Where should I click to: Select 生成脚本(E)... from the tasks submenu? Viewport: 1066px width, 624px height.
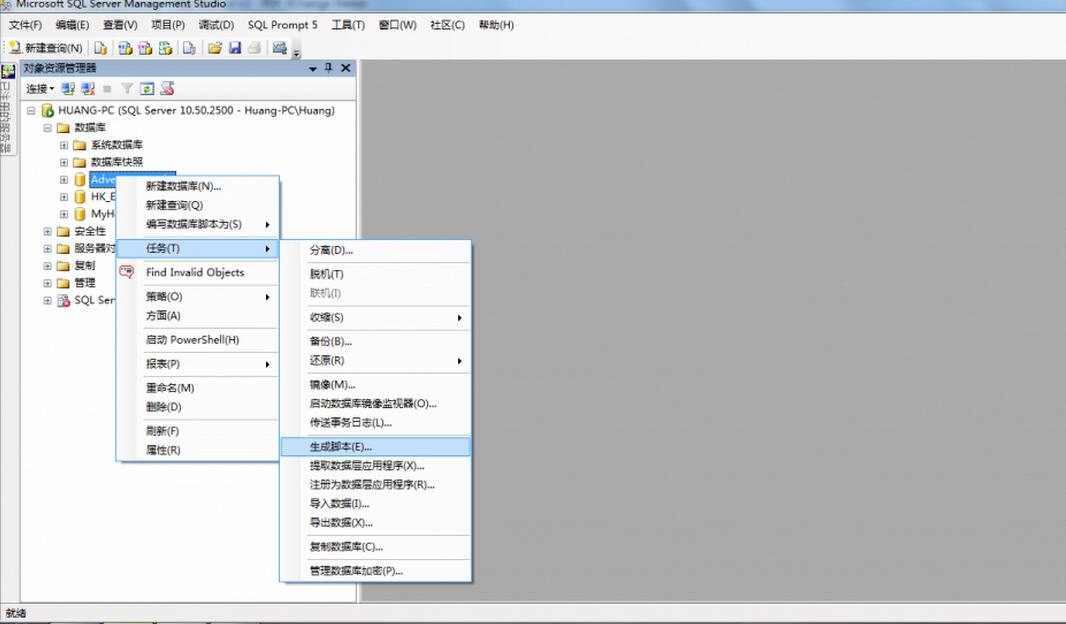click(341, 447)
